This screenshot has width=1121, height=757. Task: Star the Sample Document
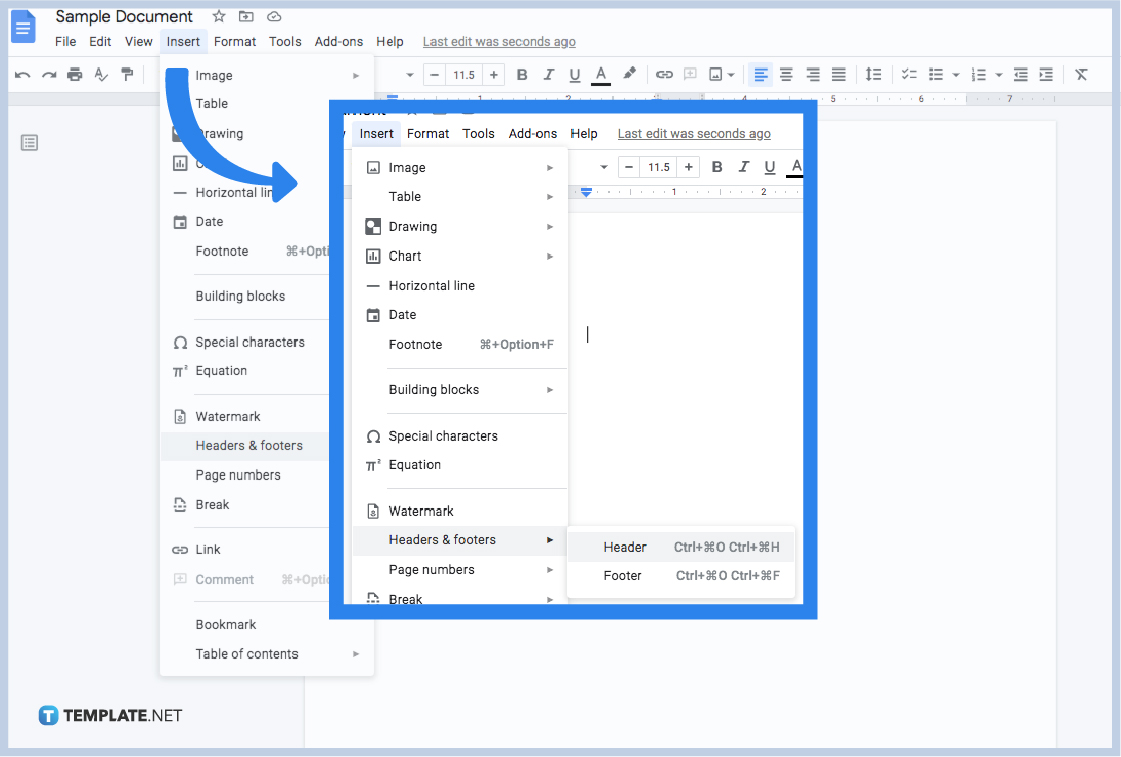tap(218, 16)
